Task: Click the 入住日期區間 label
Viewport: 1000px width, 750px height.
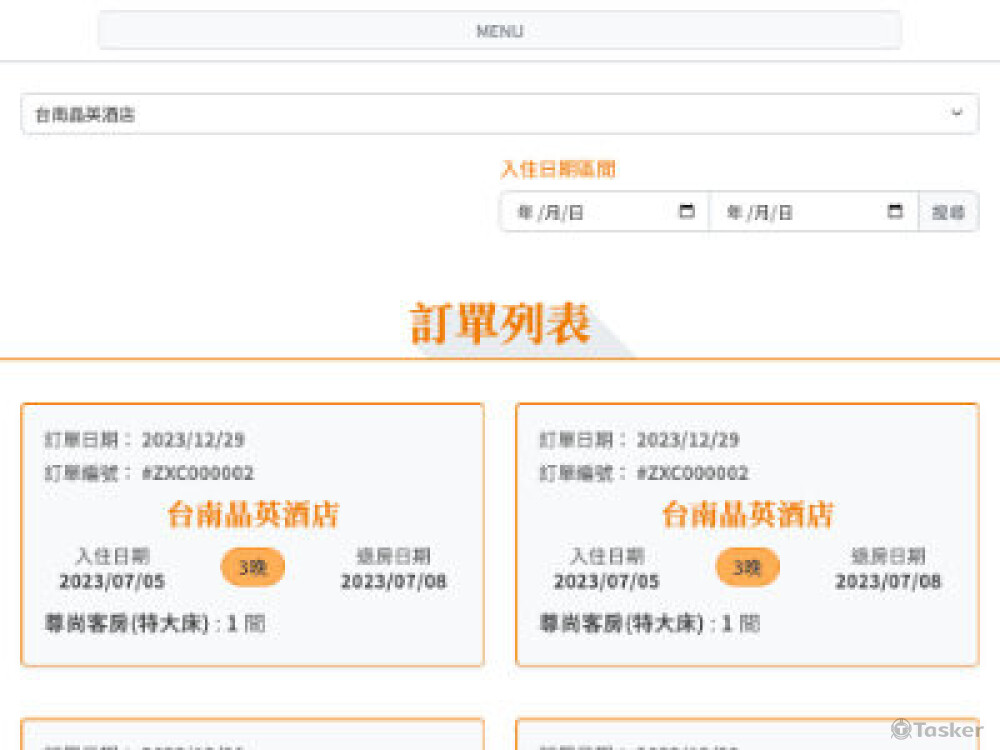Action: click(558, 169)
